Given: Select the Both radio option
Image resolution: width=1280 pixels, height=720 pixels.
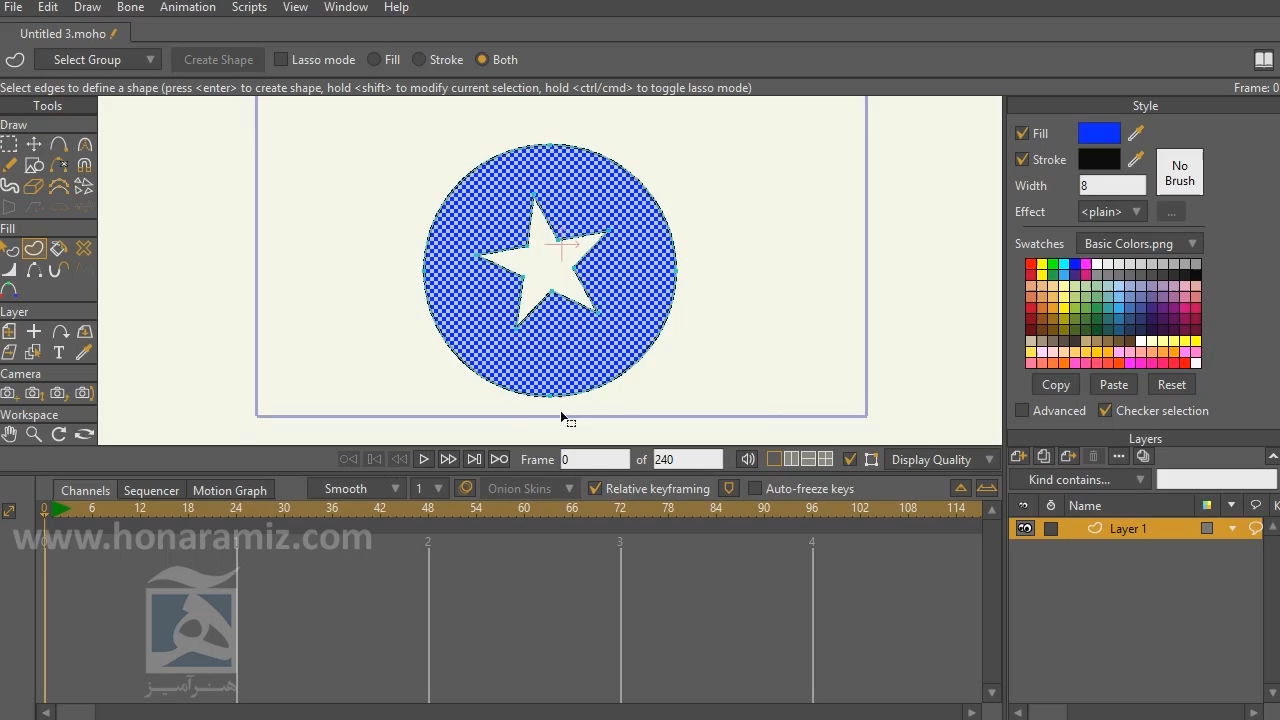Looking at the screenshot, I should click(x=482, y=60).
